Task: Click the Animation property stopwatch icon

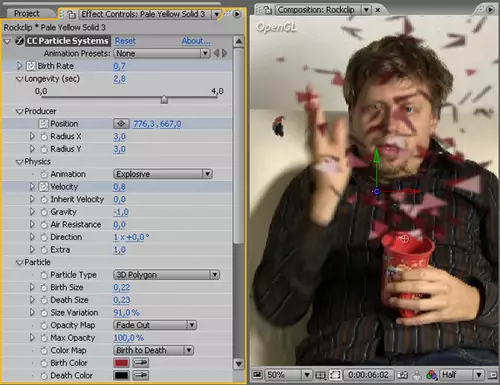Action: 44,174
